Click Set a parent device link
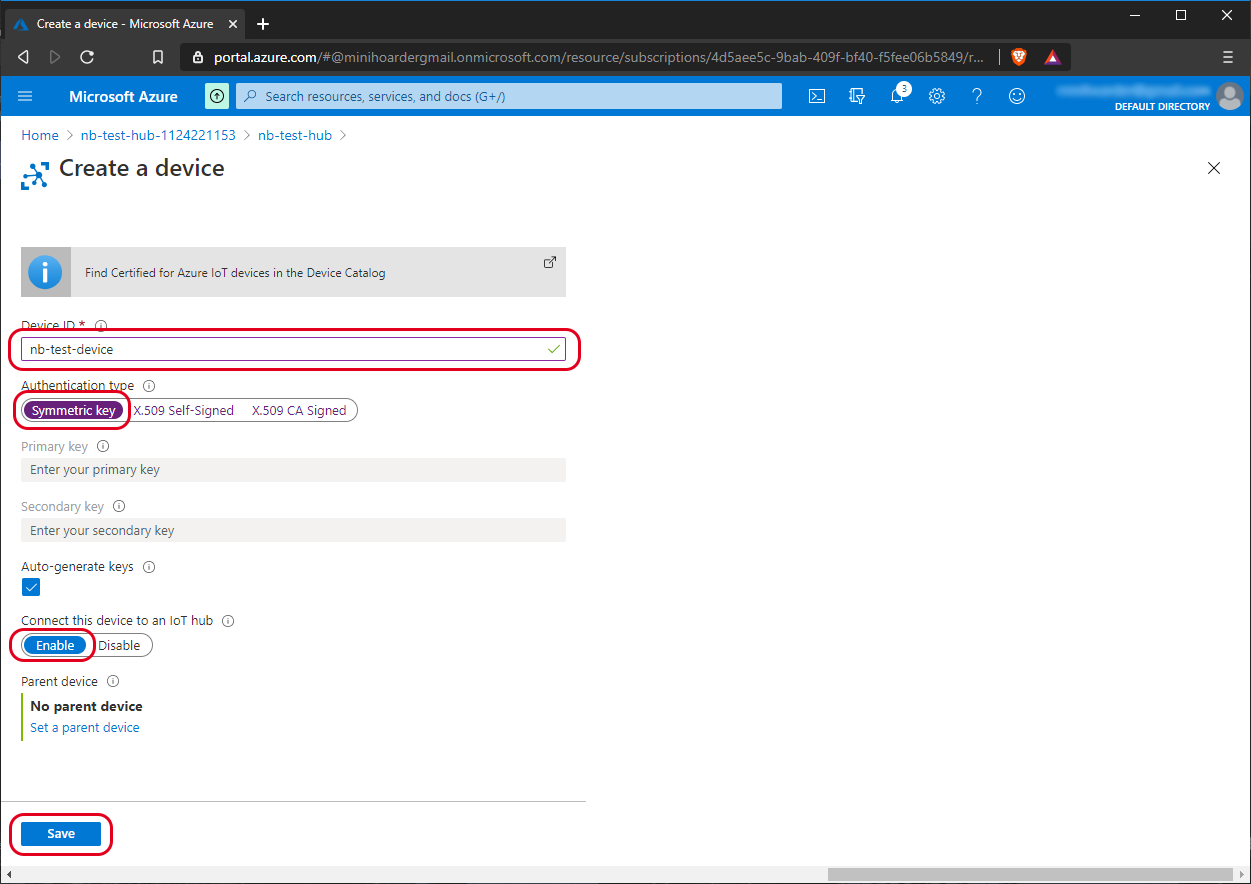Viewport: 1251px width, 884px height. (x=85, y=728)
